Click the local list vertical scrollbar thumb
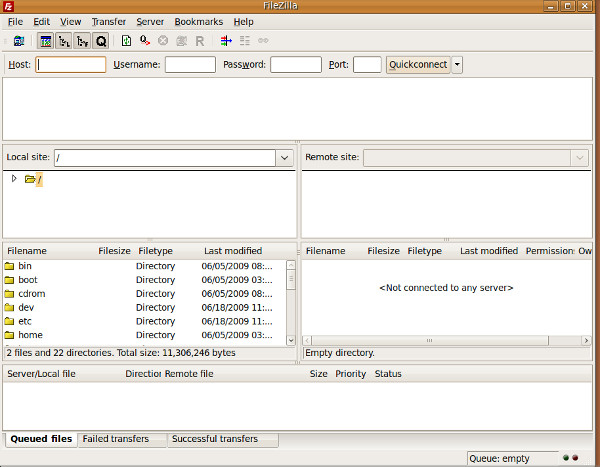 (x=291, y=279)
